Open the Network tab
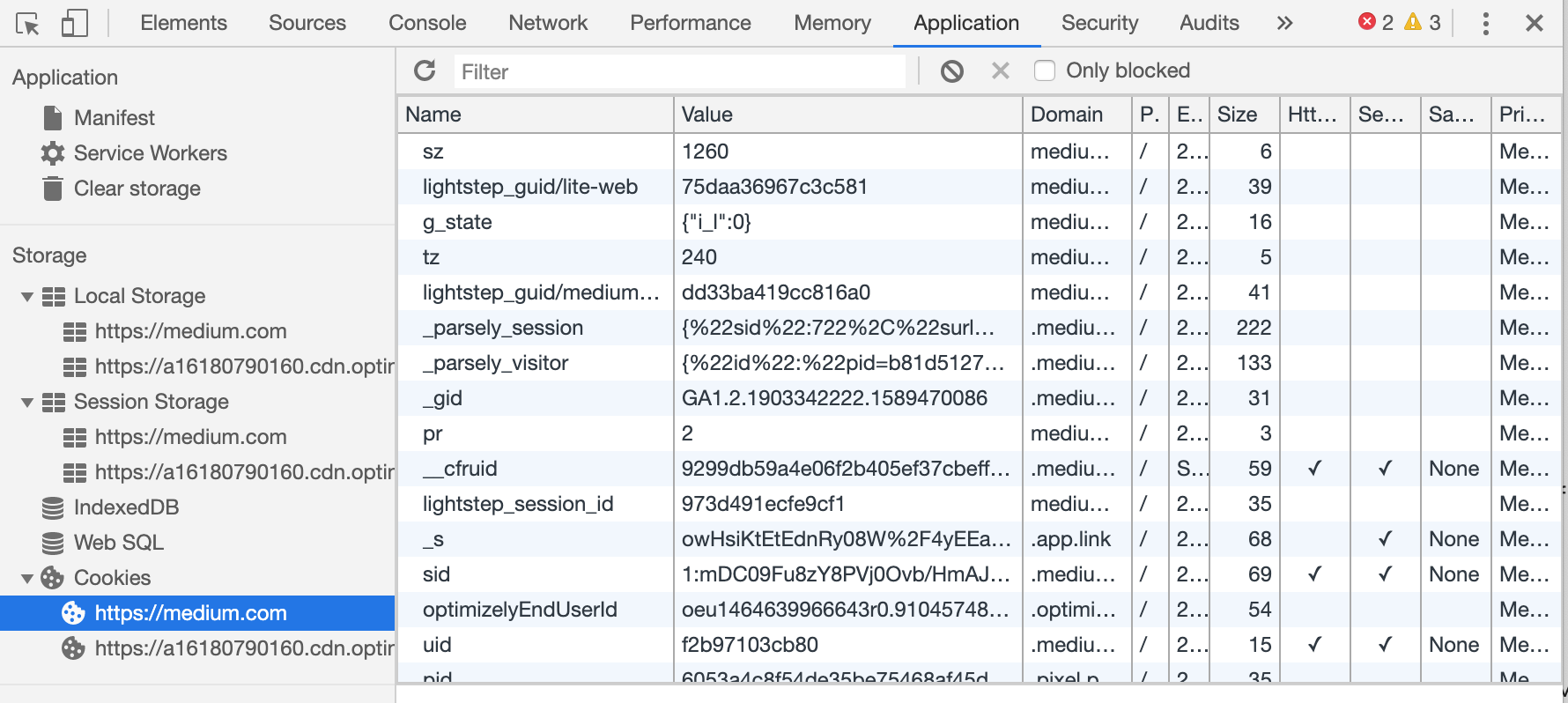 (x=548, y=23)
